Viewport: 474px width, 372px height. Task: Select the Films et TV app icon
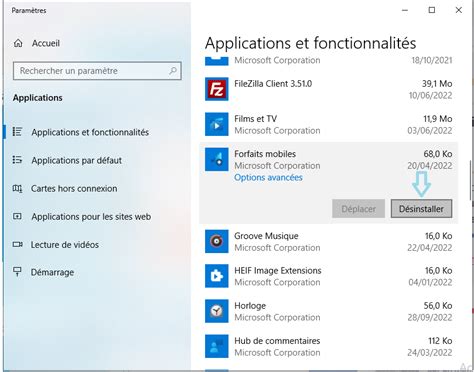217,124
